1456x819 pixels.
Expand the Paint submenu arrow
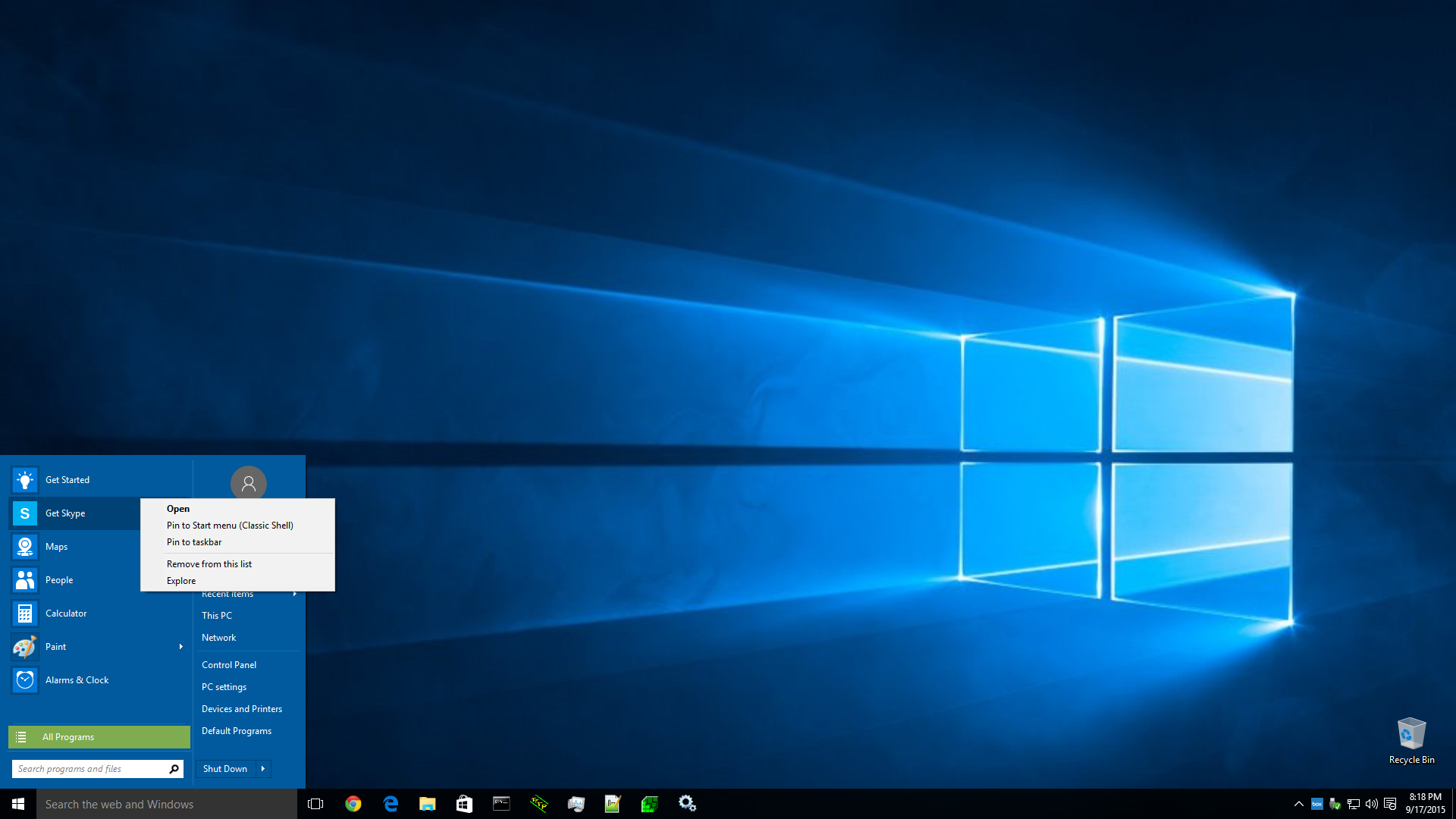tap(180, 647)
